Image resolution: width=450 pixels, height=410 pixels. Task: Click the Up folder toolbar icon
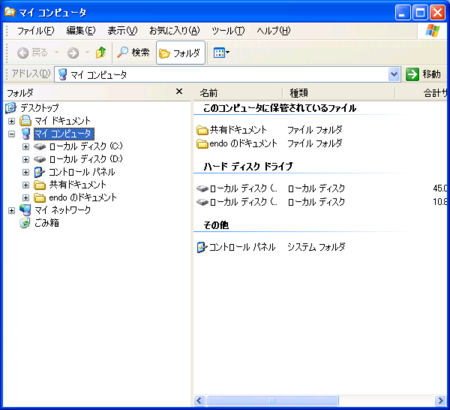click(101, 53)
